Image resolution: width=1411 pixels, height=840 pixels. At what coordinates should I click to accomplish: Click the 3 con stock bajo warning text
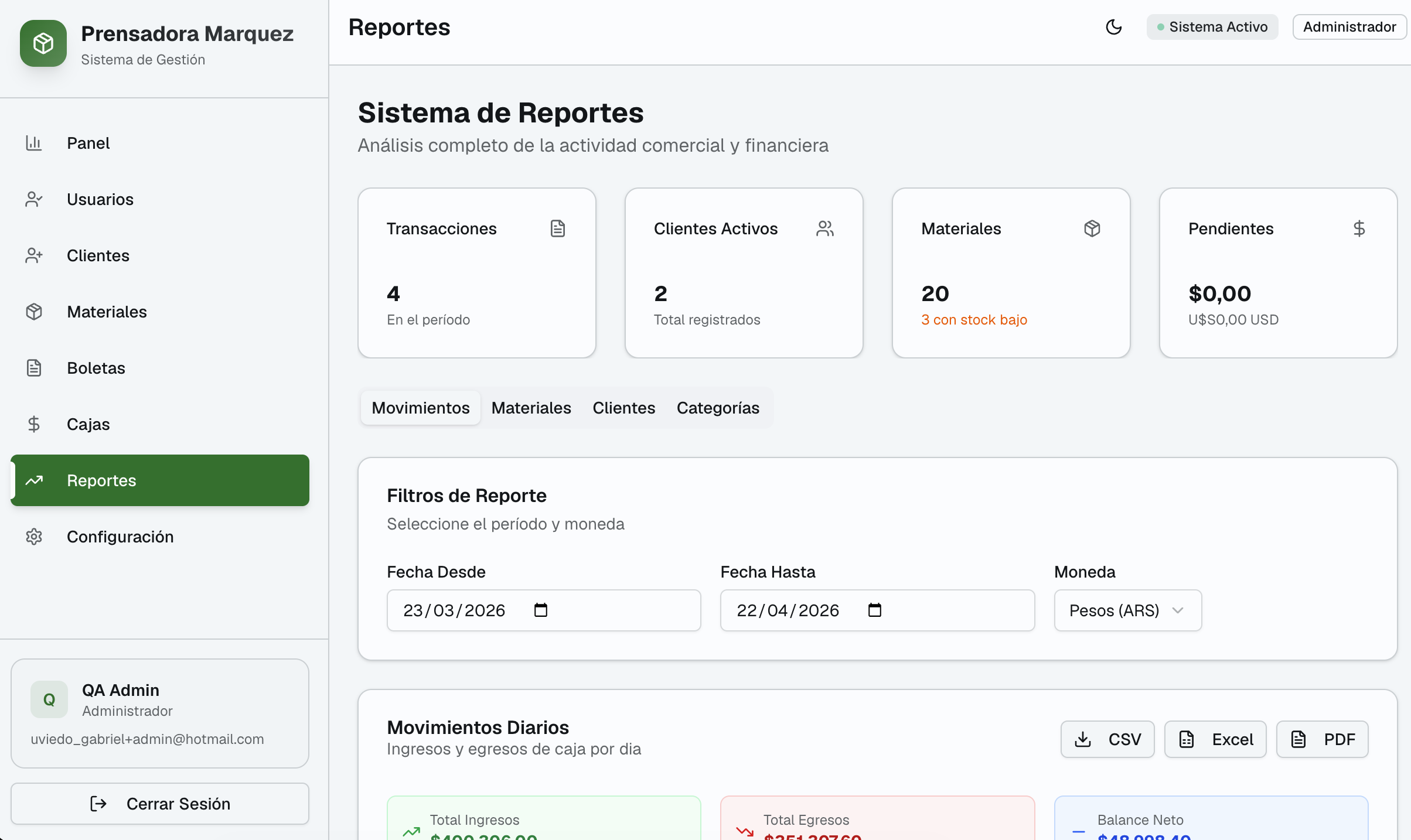click(x=974, y=320)
